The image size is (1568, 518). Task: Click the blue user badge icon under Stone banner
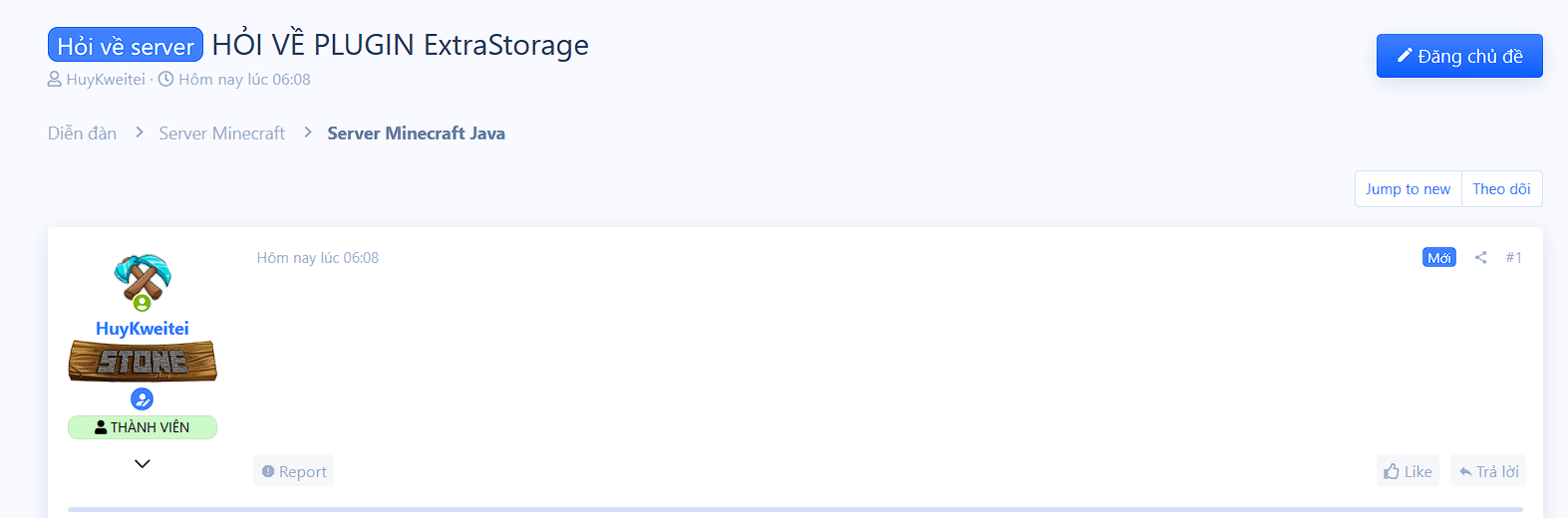[143, 399]
